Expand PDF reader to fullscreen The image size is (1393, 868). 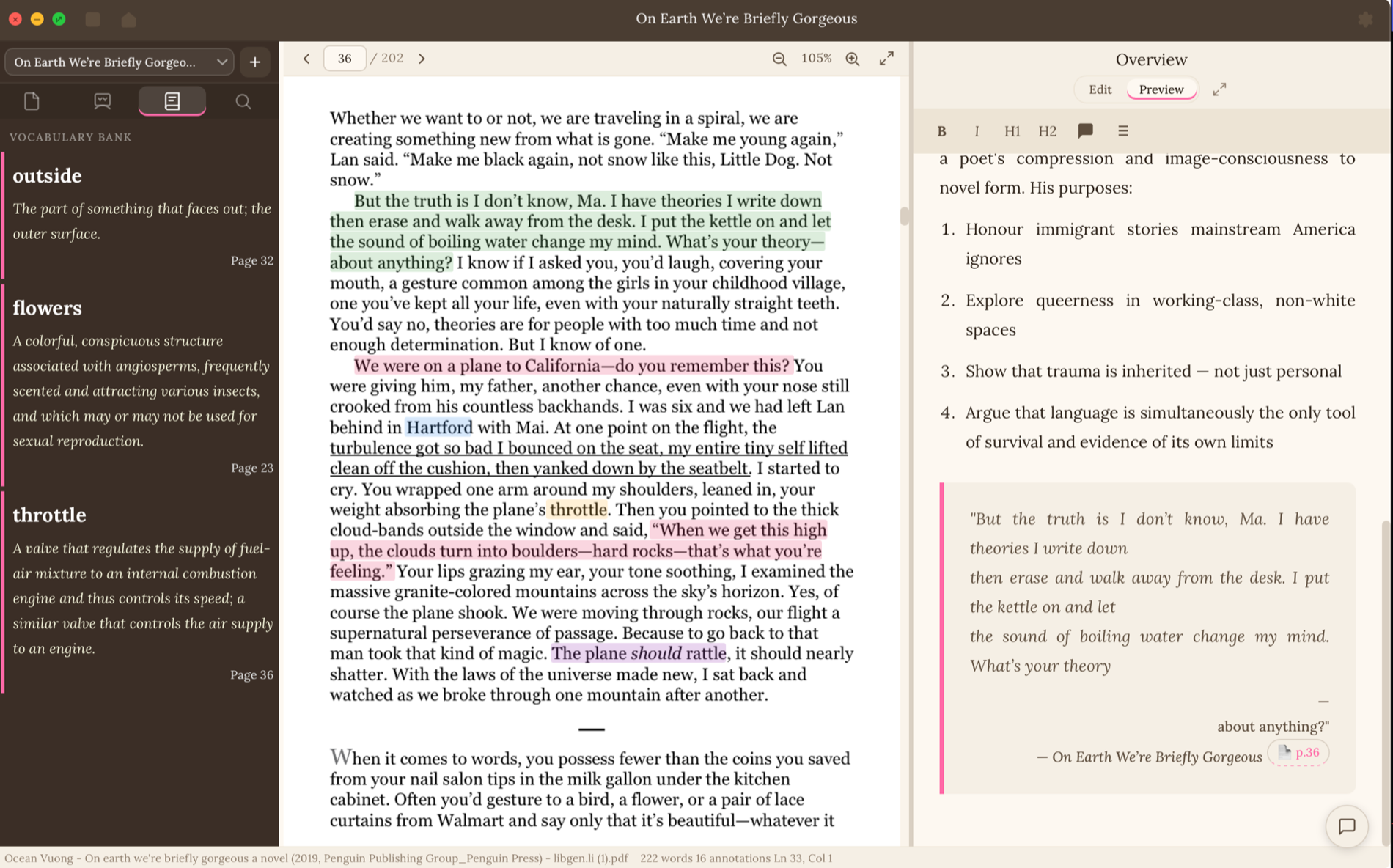(x=886, y=59)
